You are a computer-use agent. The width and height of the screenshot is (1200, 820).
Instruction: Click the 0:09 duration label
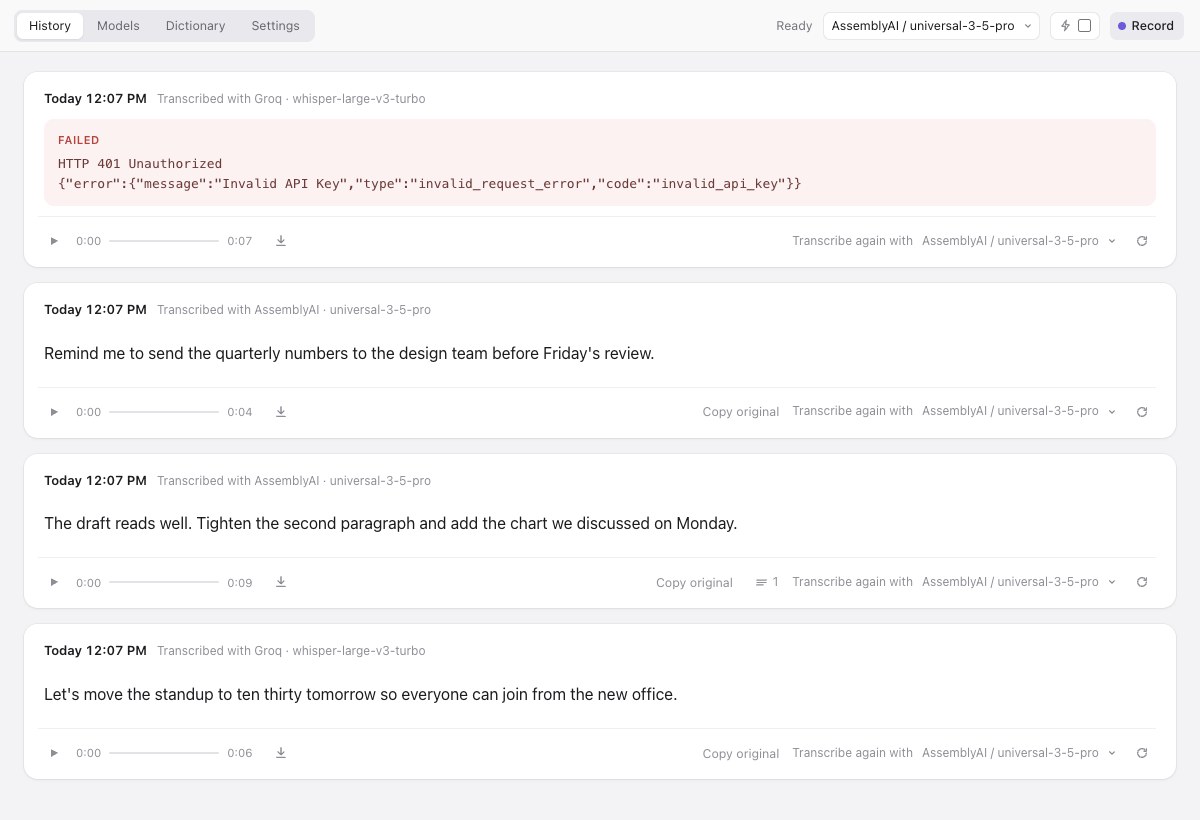click(x=240, y=583)
